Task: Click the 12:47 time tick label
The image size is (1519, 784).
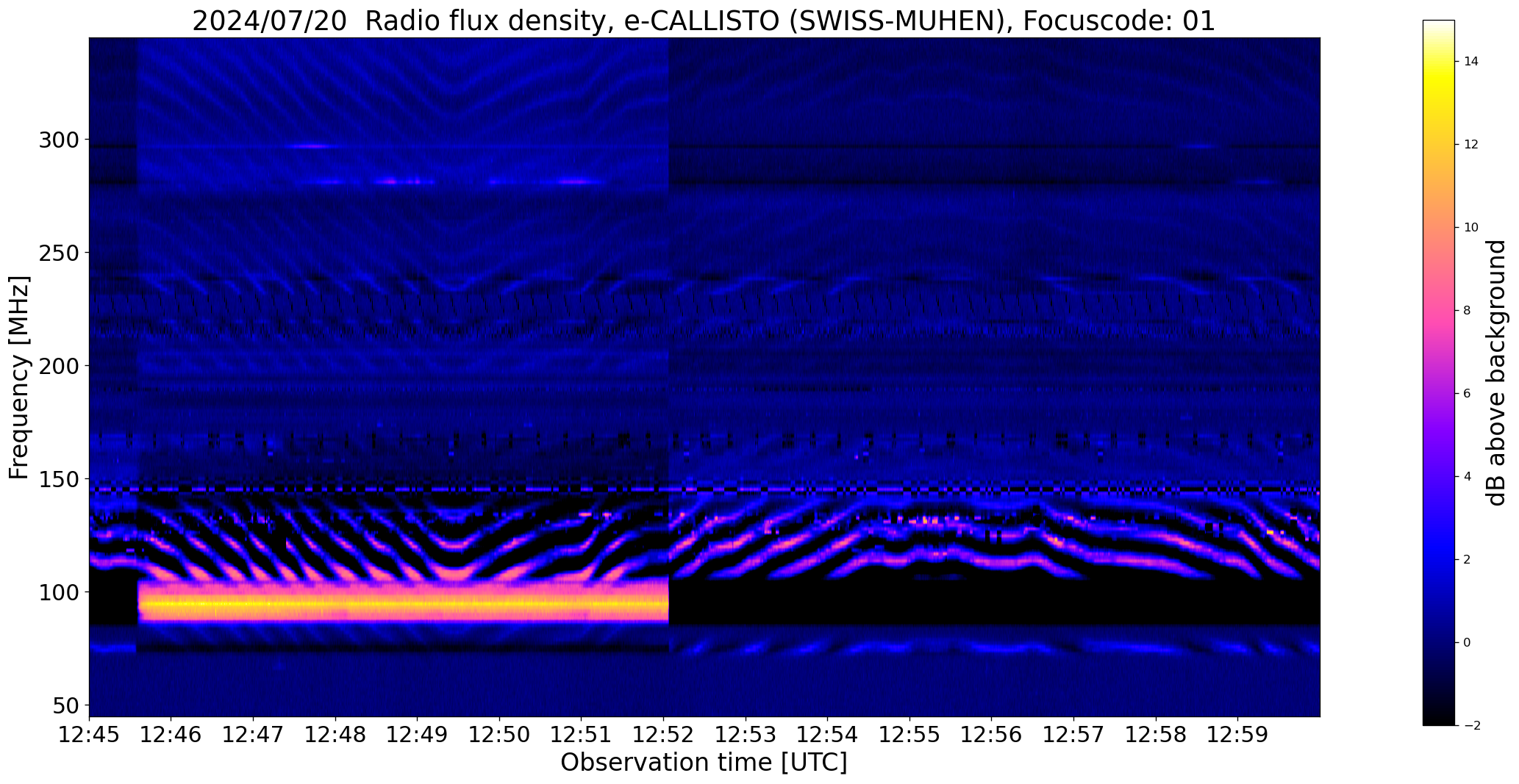Action: (254, 734)
